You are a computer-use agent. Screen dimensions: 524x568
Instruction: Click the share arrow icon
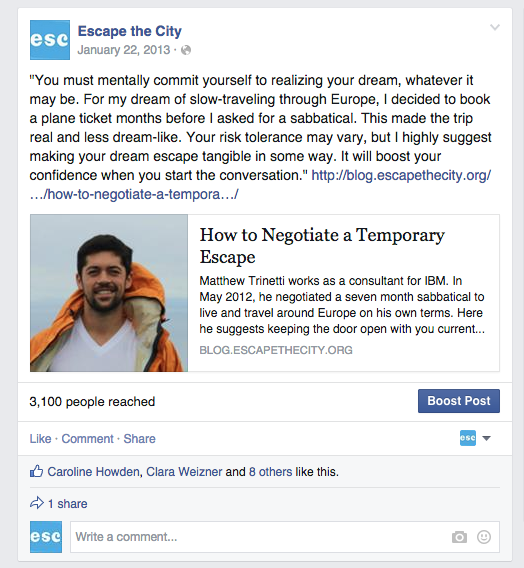tap(37, 503)
